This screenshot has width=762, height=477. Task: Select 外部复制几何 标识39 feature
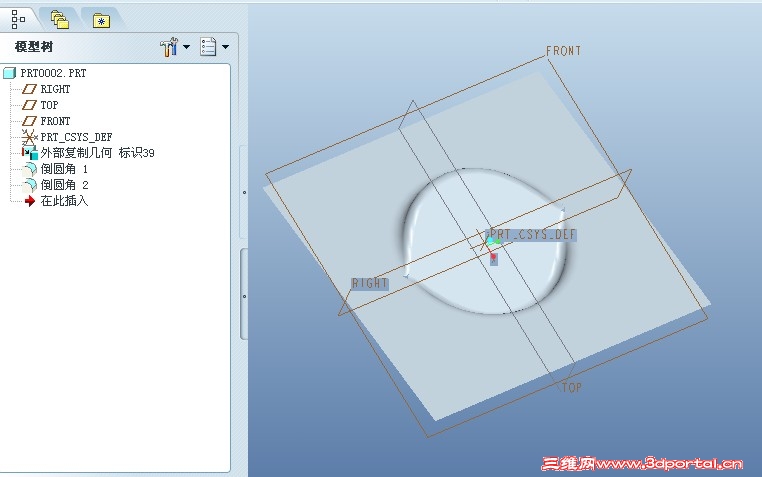[x=97, y=153]
